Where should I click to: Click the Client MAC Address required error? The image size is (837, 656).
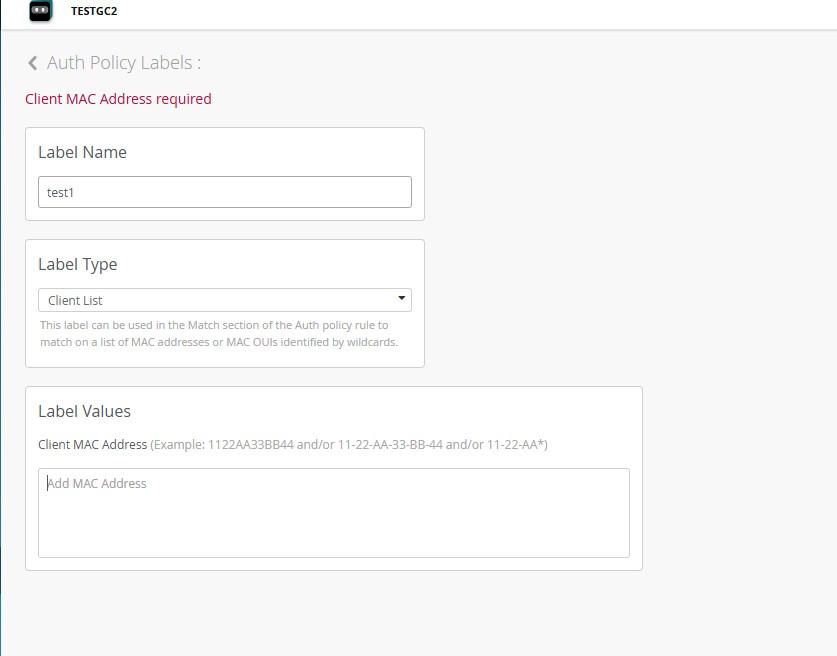(118, 99)
